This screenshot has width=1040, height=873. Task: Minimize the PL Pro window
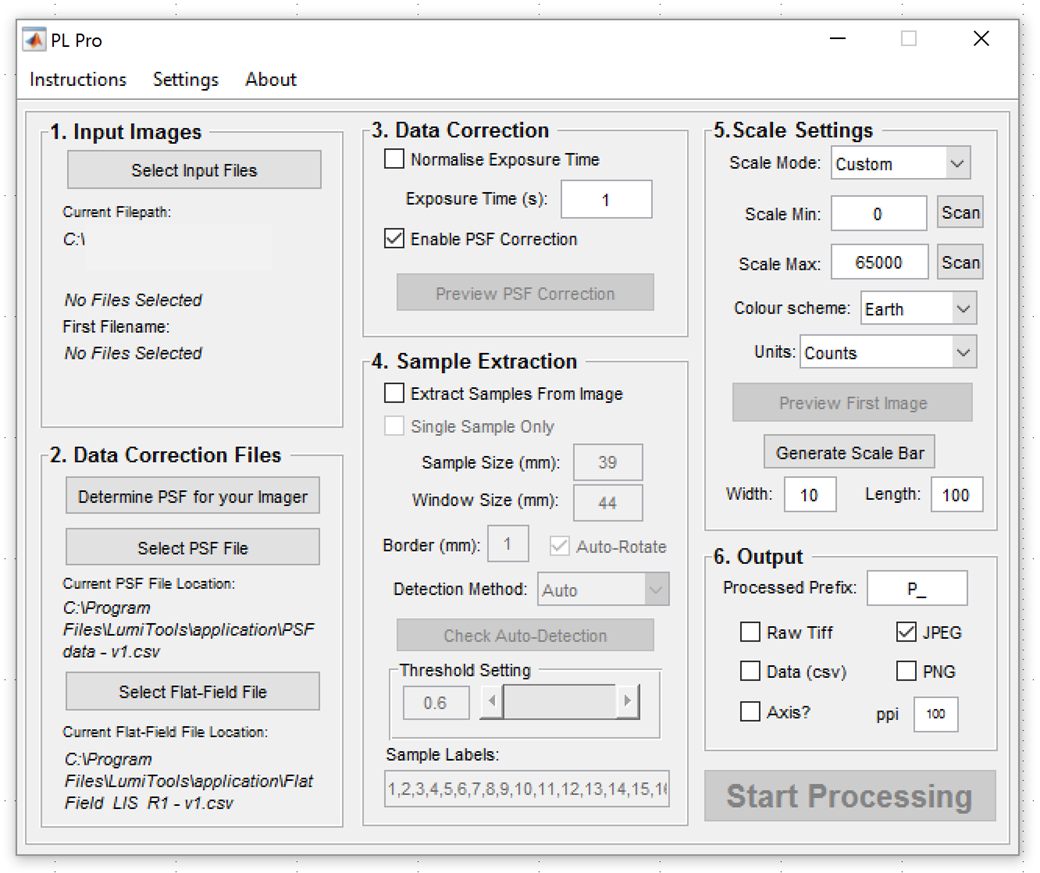[x=838, y=38]
